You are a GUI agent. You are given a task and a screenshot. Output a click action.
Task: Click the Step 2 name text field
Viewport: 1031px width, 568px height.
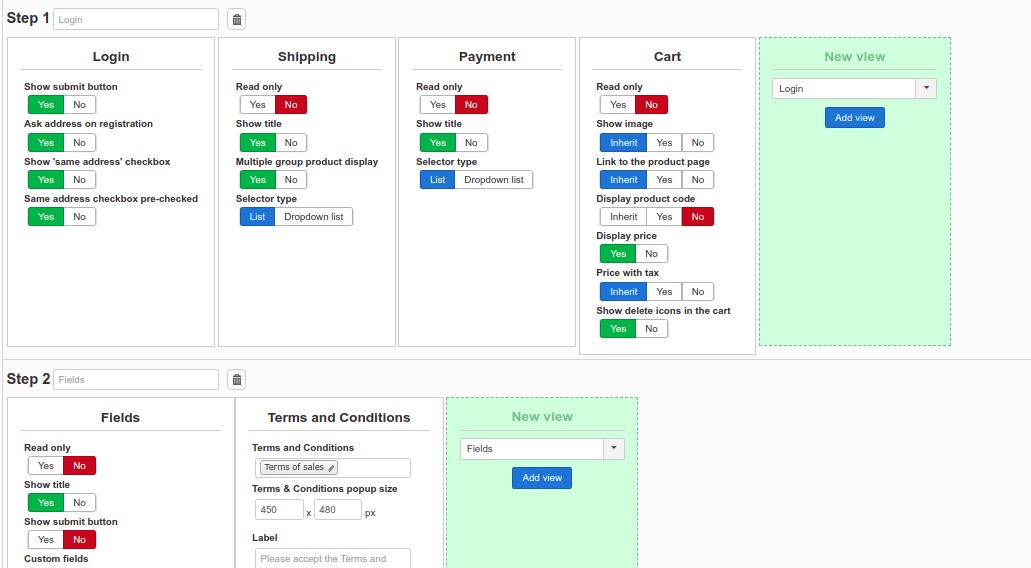135,380
